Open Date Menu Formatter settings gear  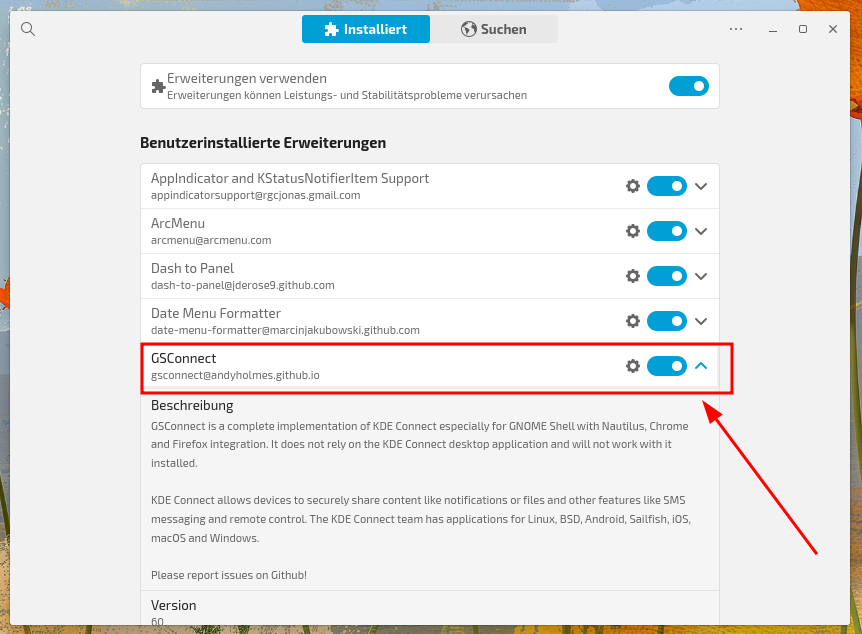pyautogui.click(x=632, y=321)
